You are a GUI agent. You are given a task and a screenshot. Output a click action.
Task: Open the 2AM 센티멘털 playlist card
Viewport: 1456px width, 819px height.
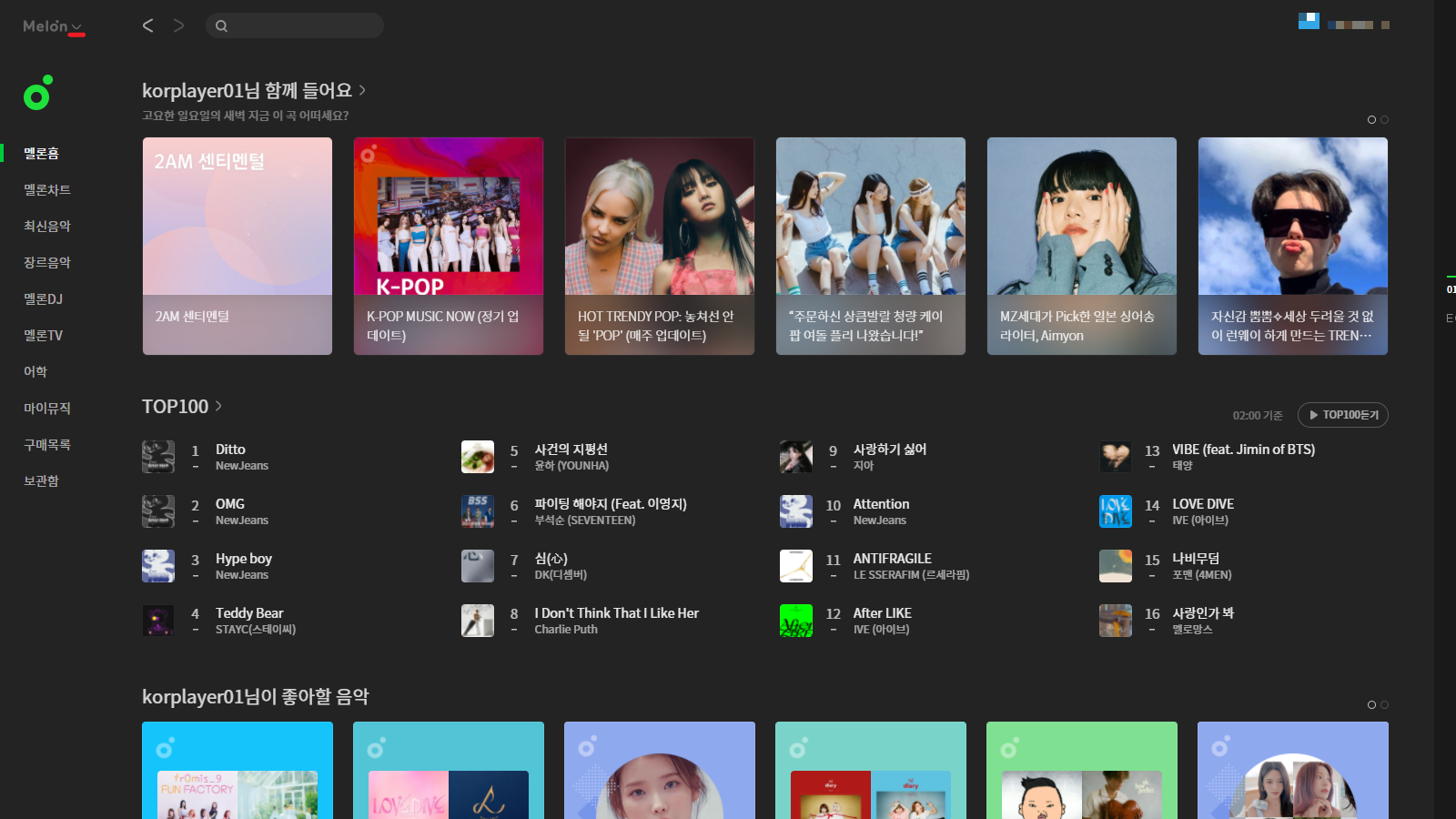point(238,246)
